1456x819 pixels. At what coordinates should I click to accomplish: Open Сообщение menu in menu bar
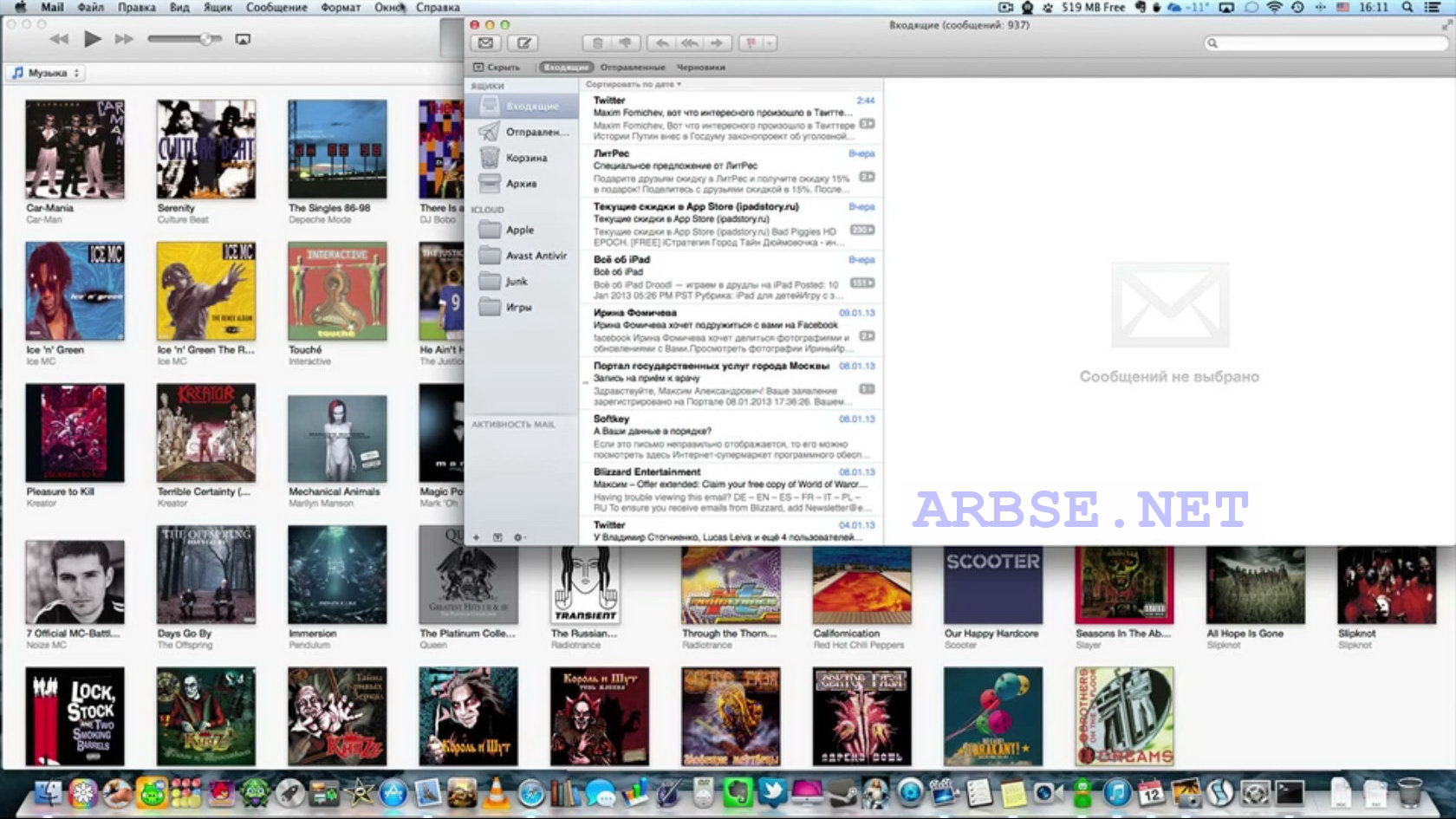(x=276, y=7)
